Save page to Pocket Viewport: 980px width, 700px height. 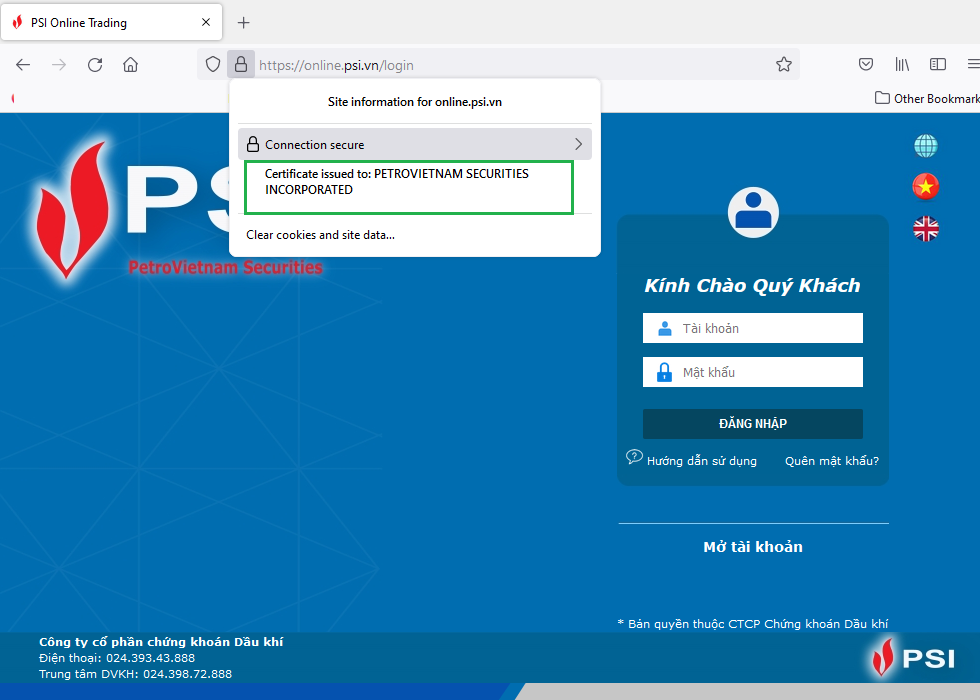click(x=866, y=64)
